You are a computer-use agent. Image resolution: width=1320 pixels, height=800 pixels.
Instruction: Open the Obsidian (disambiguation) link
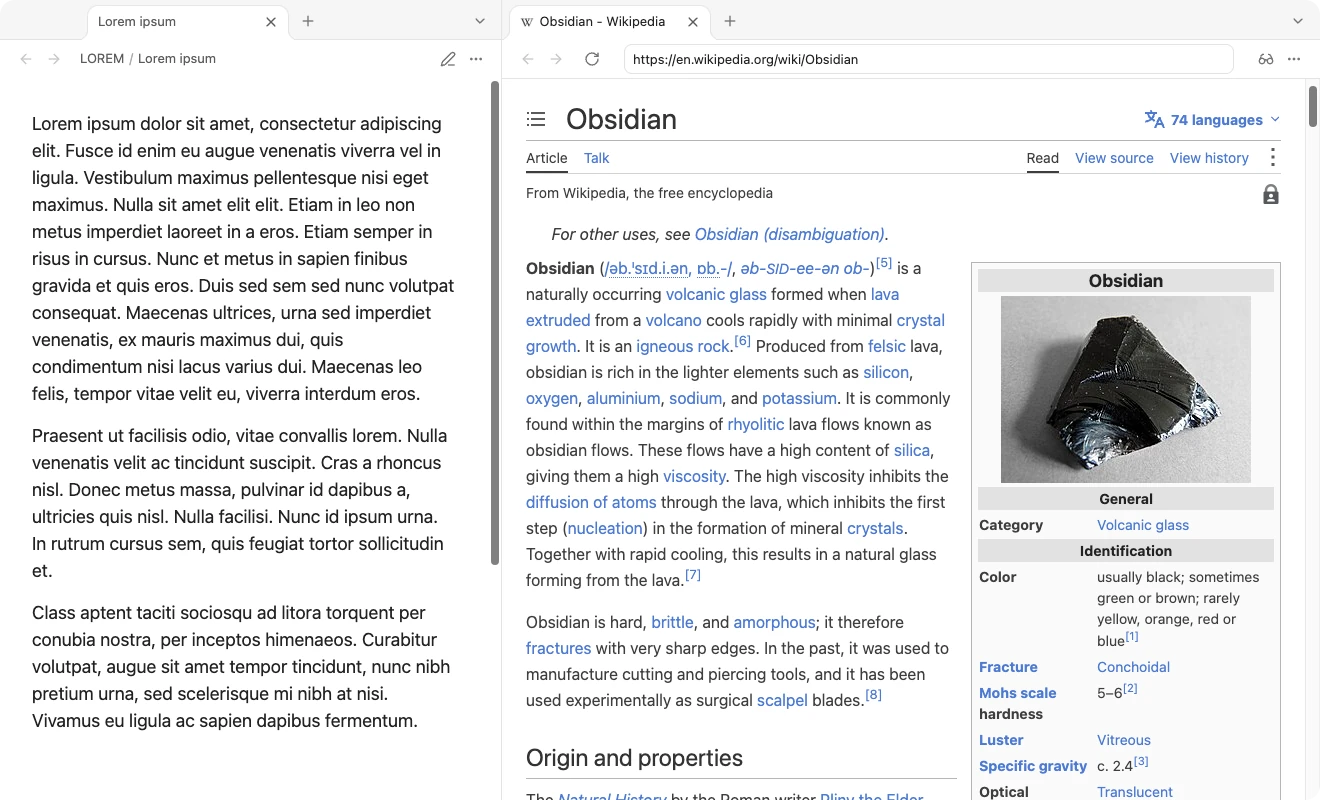click(790, 234)
